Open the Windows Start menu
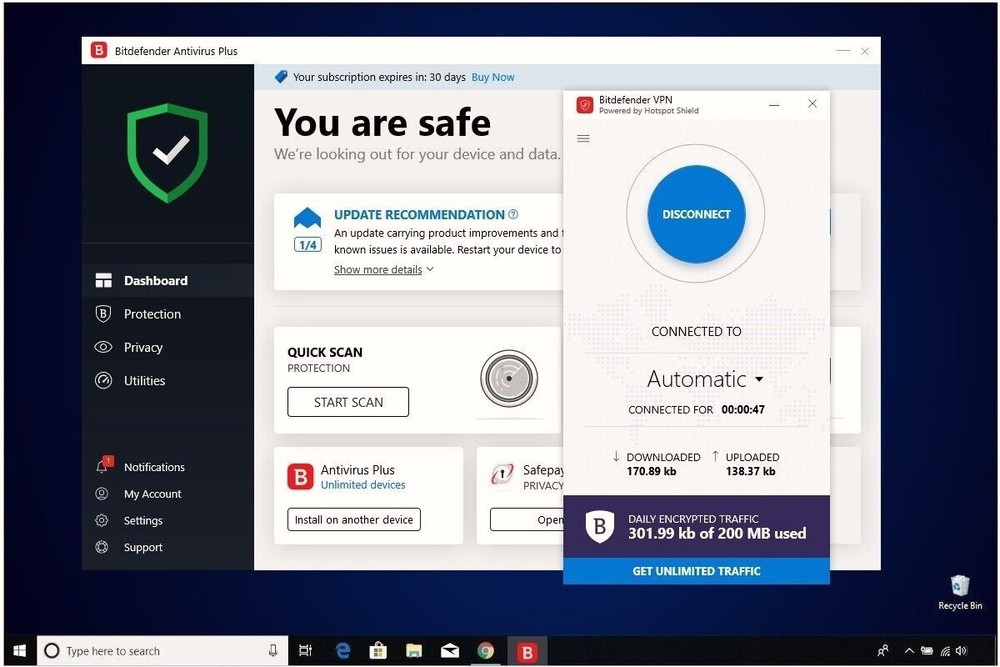This screenshot has width=1000, height=667. pyautogui.click(x=18, y=651)
